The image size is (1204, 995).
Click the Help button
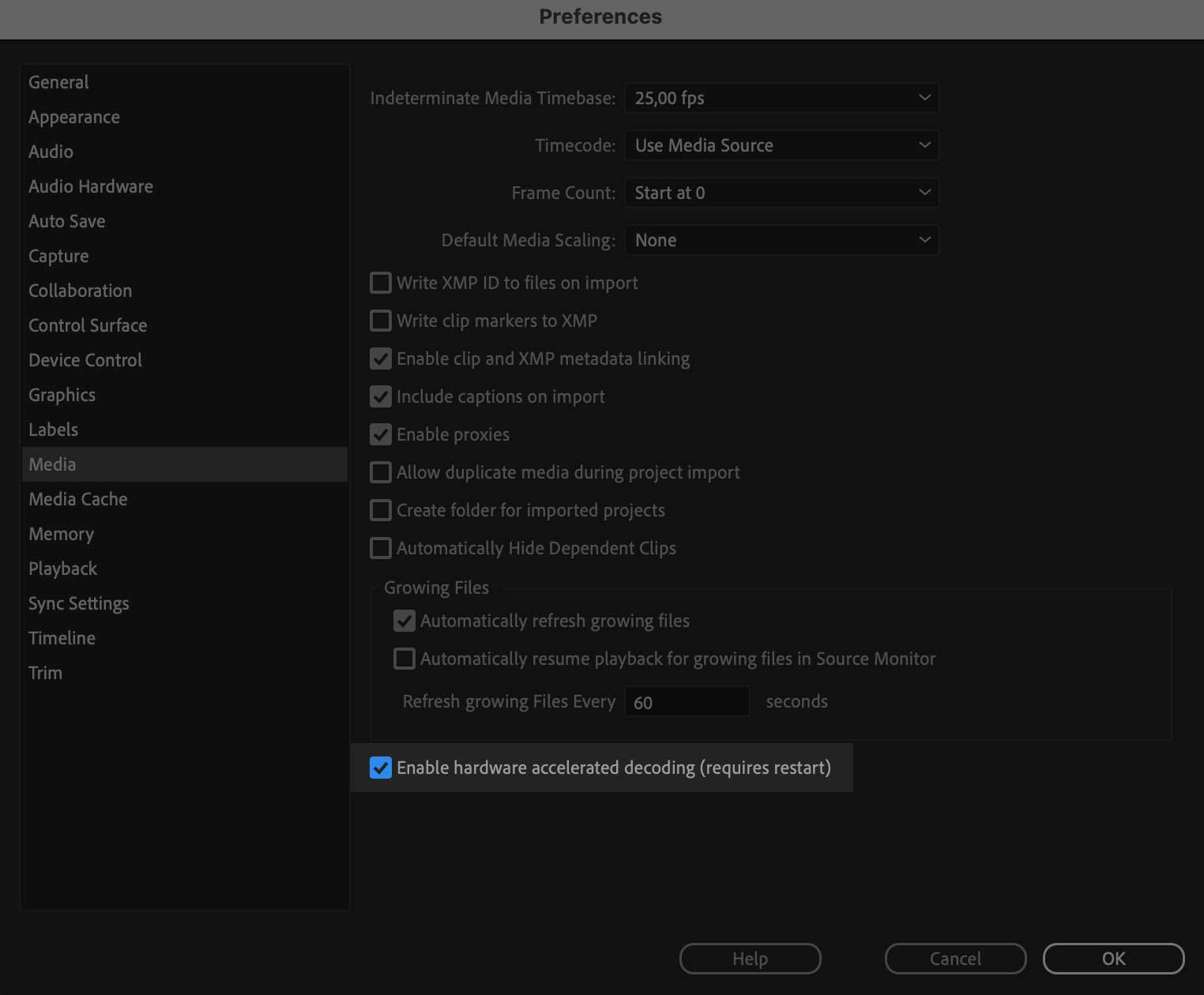(749, 958)
